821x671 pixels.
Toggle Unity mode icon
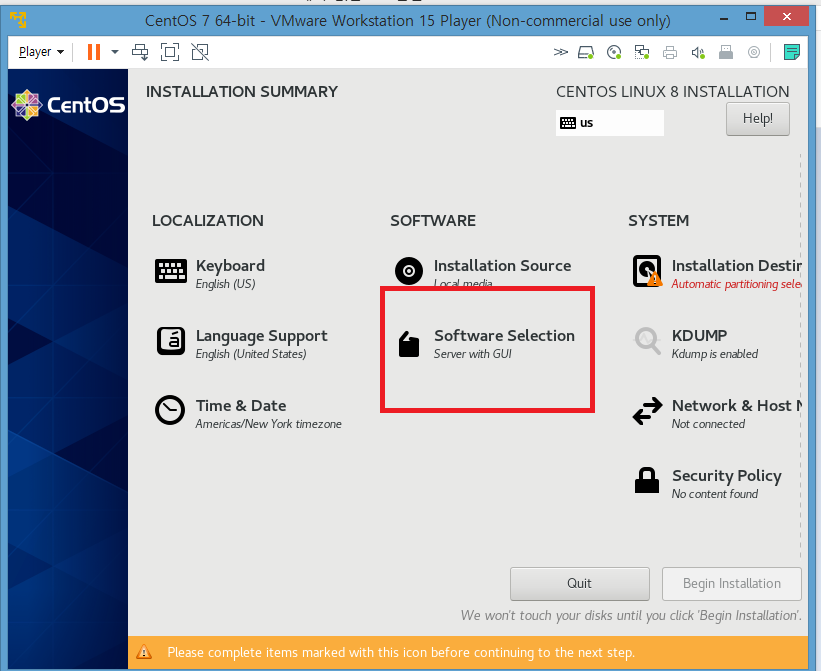pyautogui.click(x=200, y=52)
